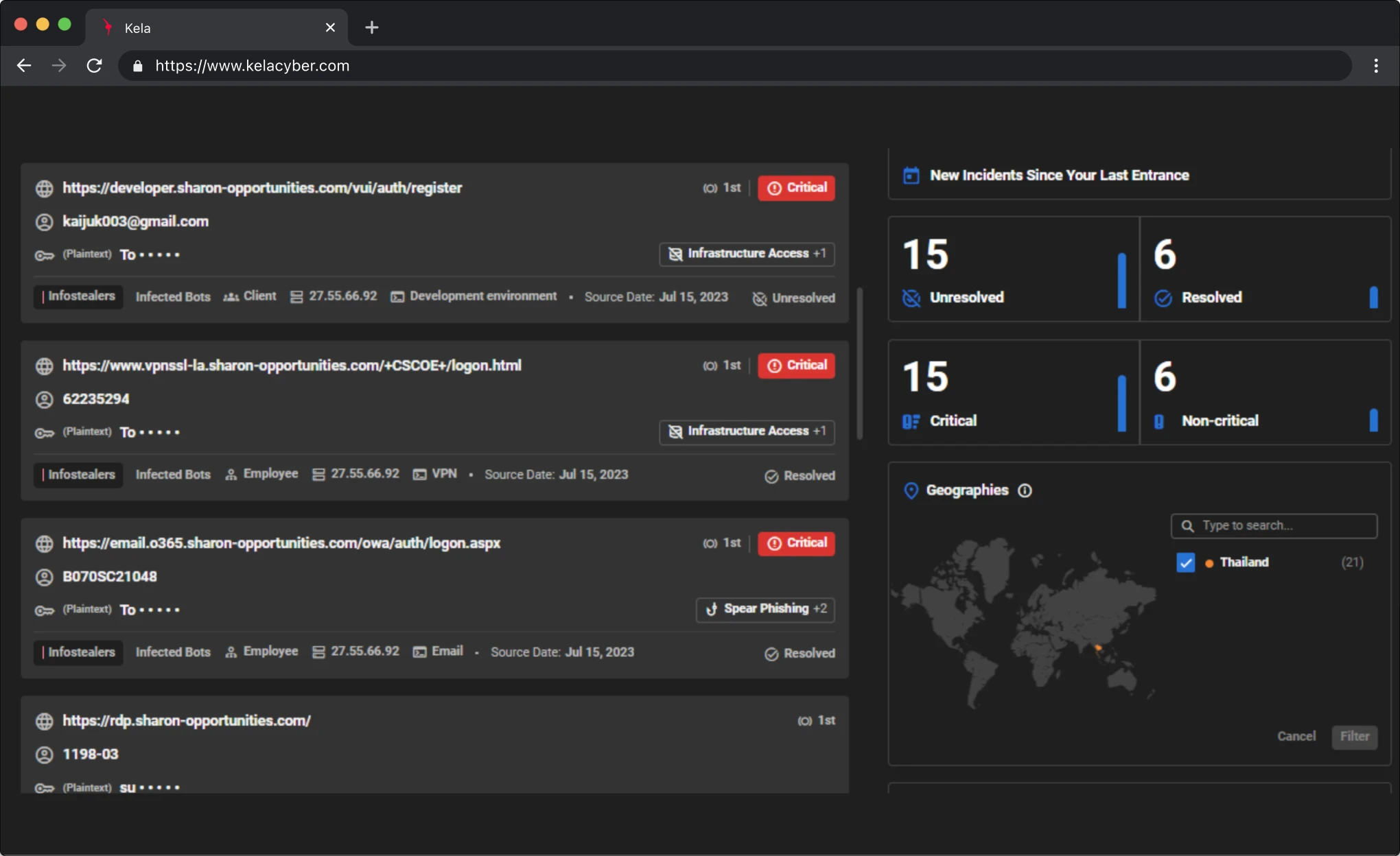
Task: Close the Kela tab
Action: 330,27
